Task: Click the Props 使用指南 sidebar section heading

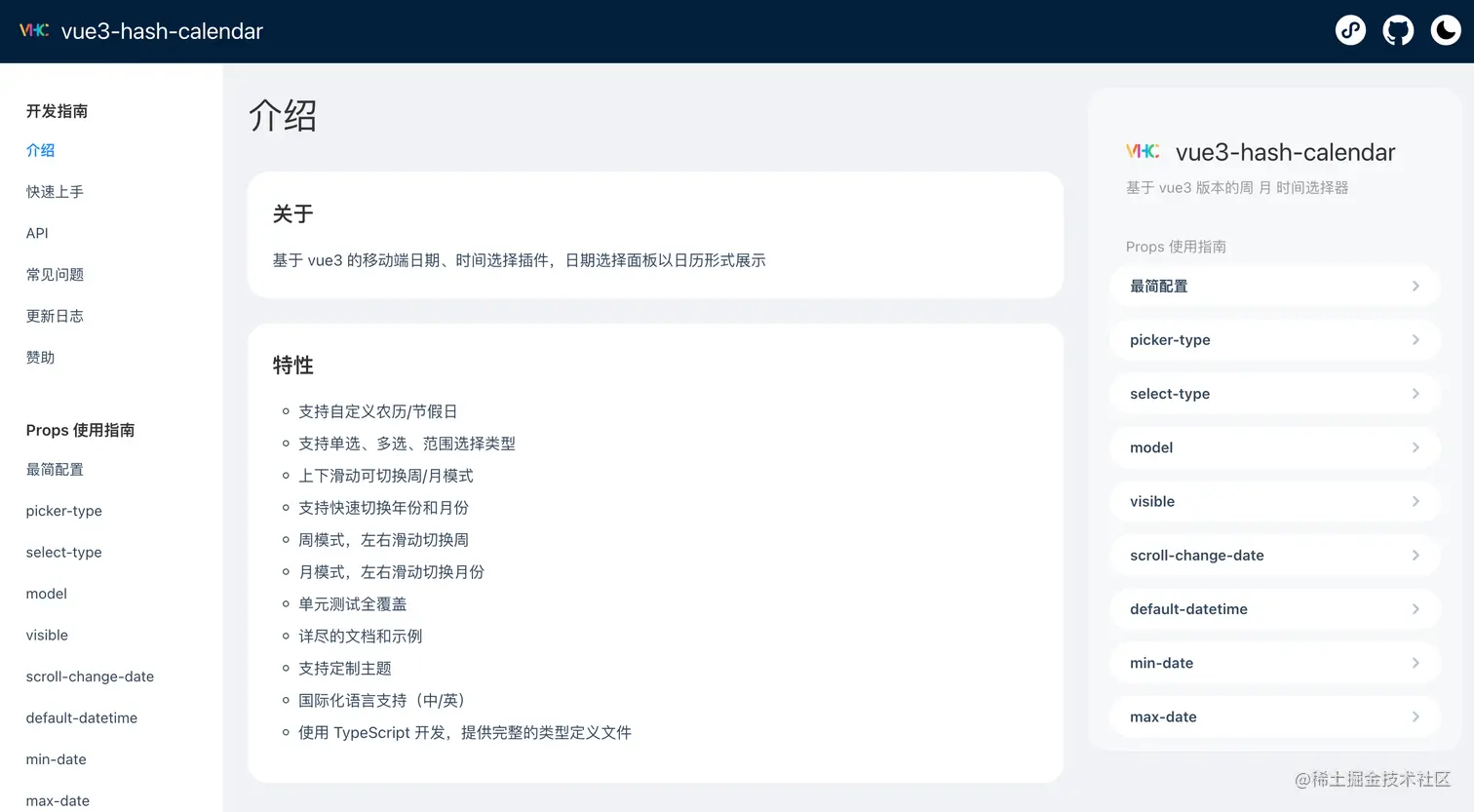Action: tap(80, 430)
